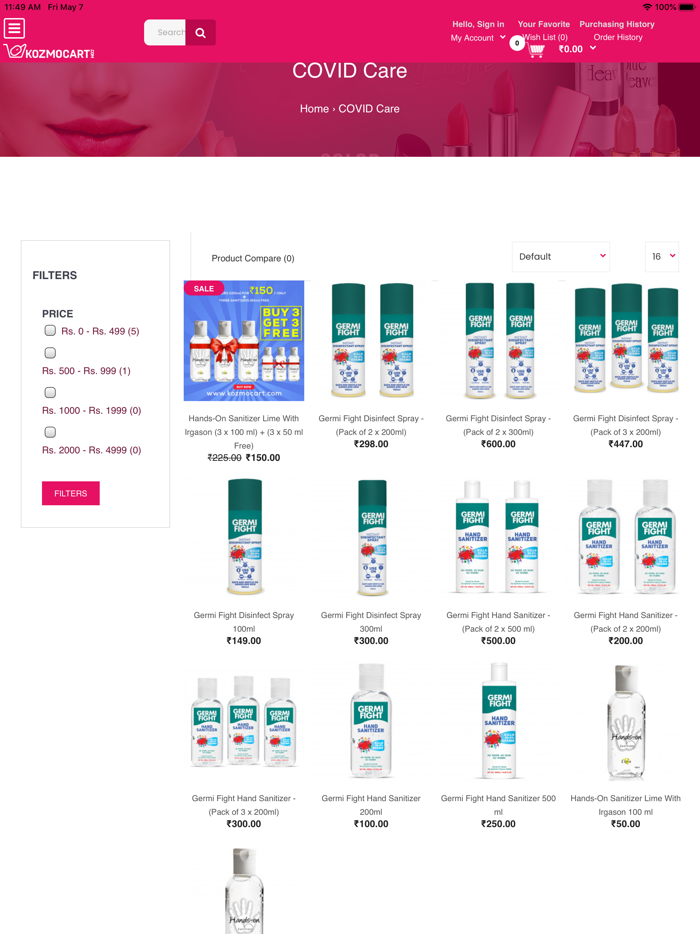Image resolution: width=700 pixels, height=934 pixels.
Task: Click the search magnifier button
Action: pos(201,33)
